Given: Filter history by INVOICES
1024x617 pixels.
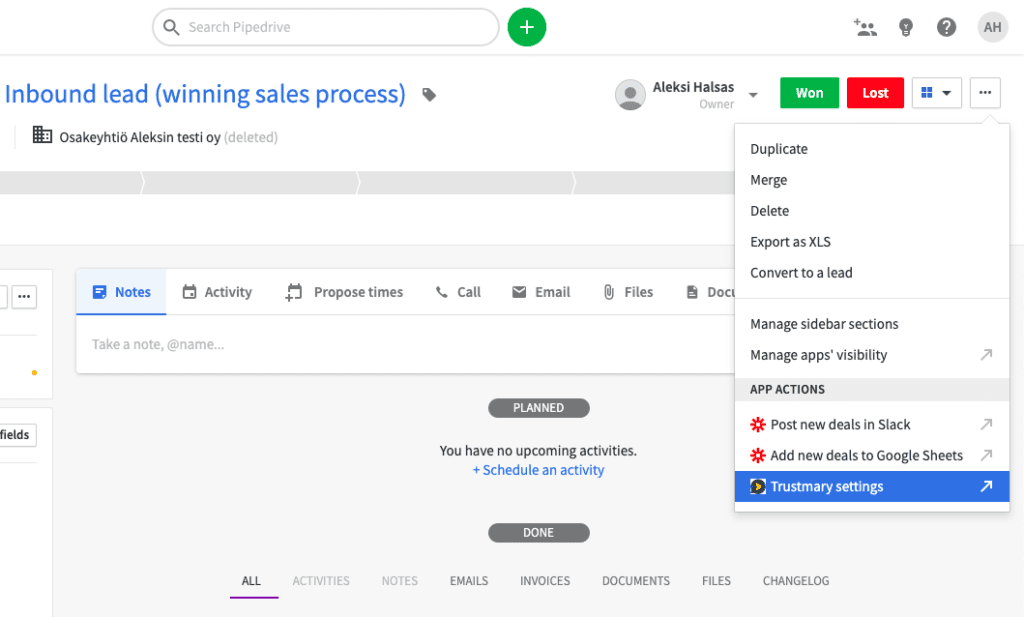Looking at the screenshot, I should [545, 581].
